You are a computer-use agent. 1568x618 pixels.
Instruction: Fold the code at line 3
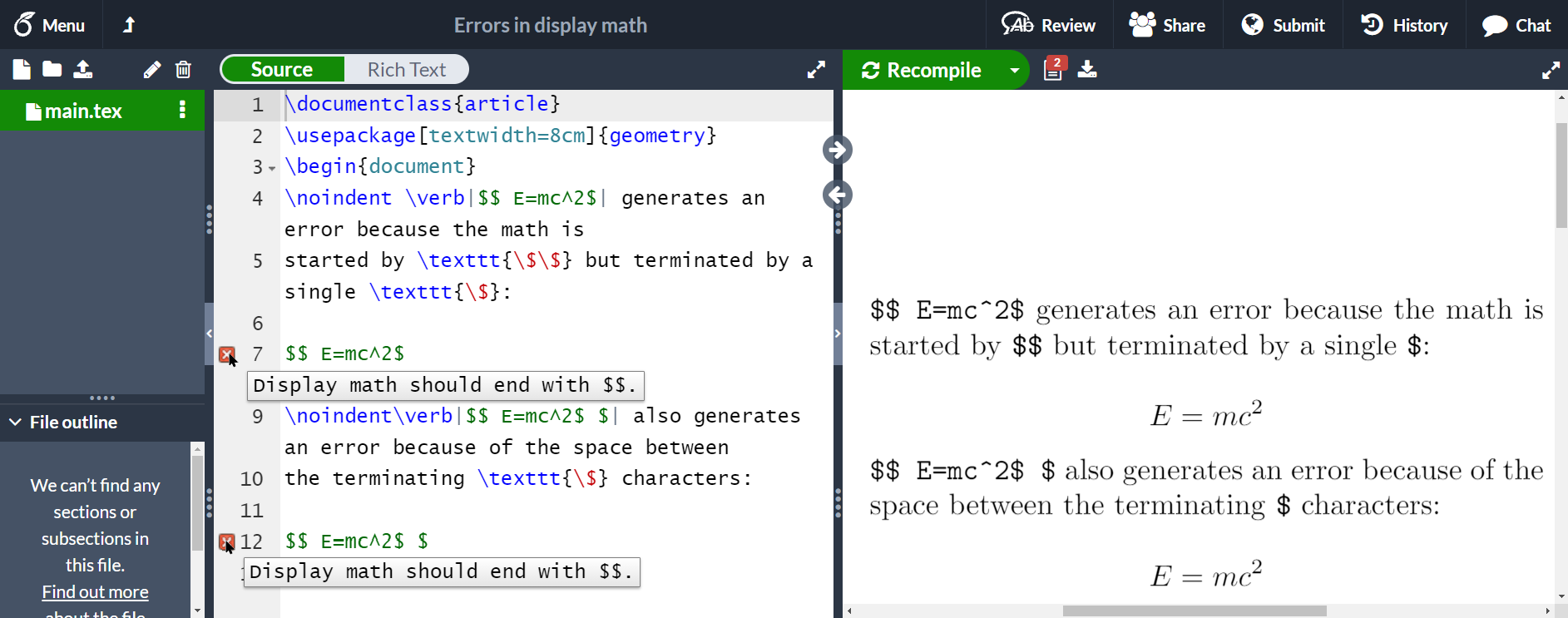pyautogui.click(x=272, y=169)
